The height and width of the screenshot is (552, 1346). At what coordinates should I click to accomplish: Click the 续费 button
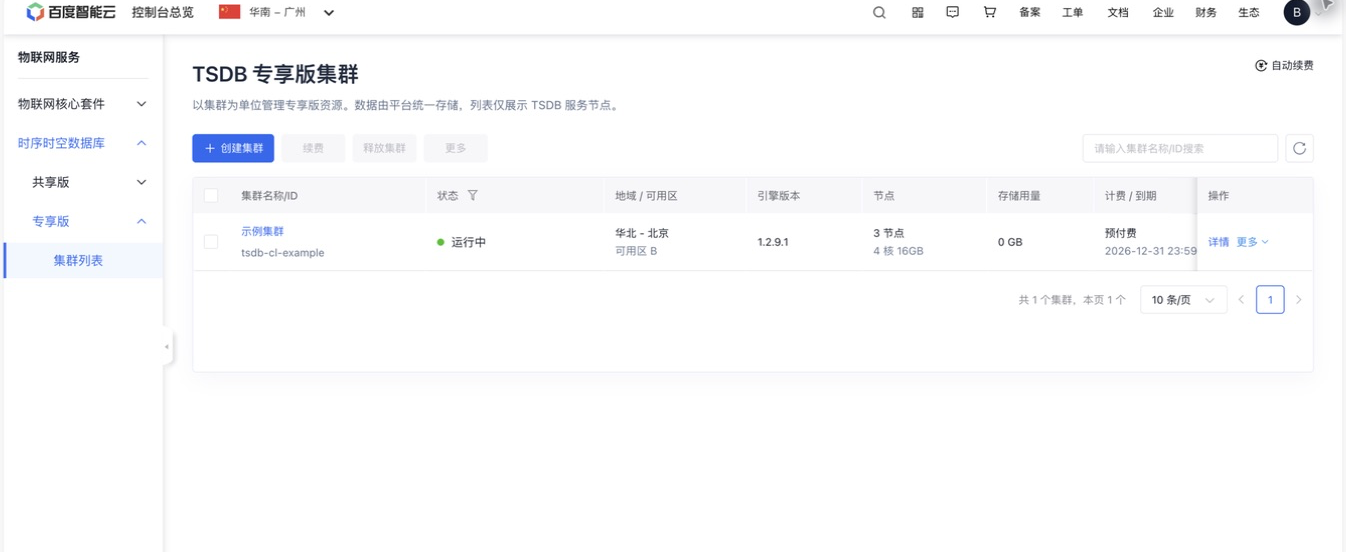tap(313, 148)
